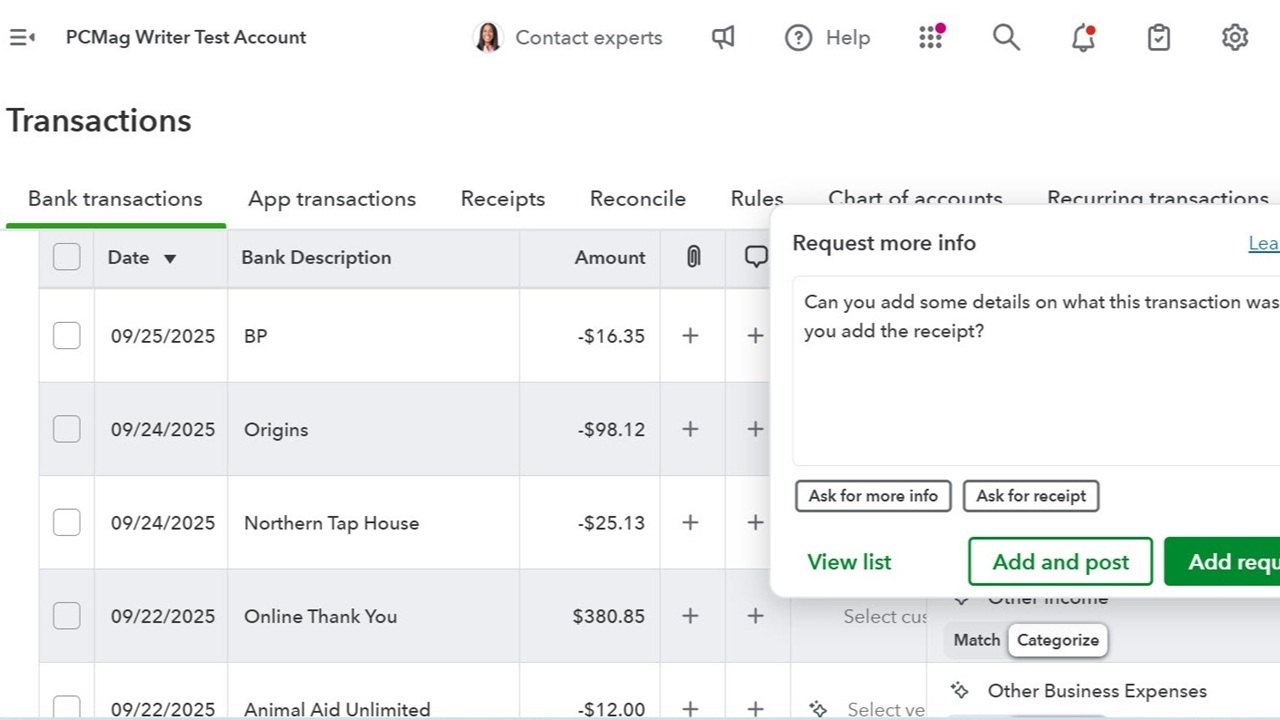This screenshot has width=1280, height=720.
Task: Add comment to Northern Tap House transaction
Action: tap(755, 522)
